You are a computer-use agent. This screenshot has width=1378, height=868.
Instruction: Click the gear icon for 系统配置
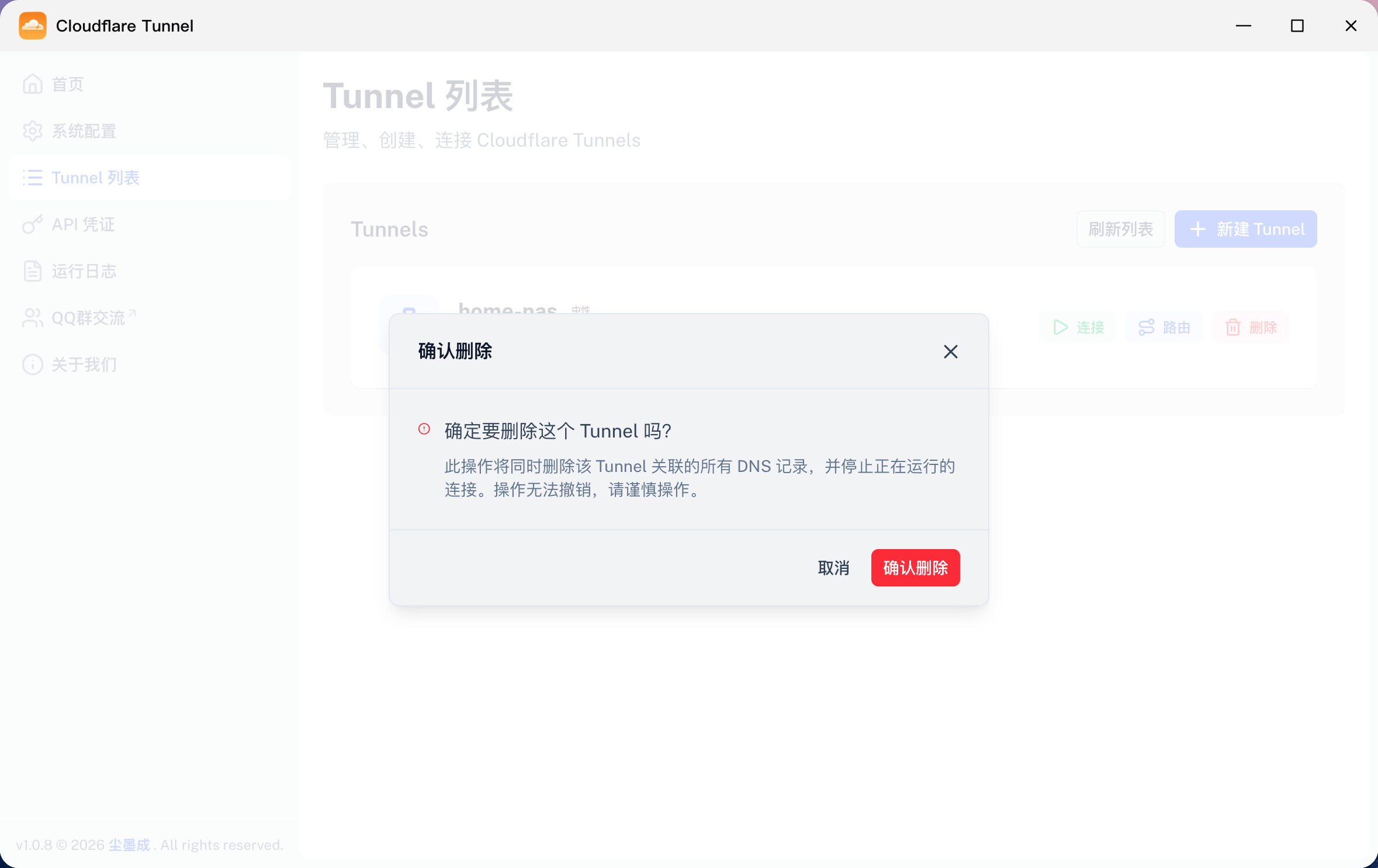click(x=33, y=131)
